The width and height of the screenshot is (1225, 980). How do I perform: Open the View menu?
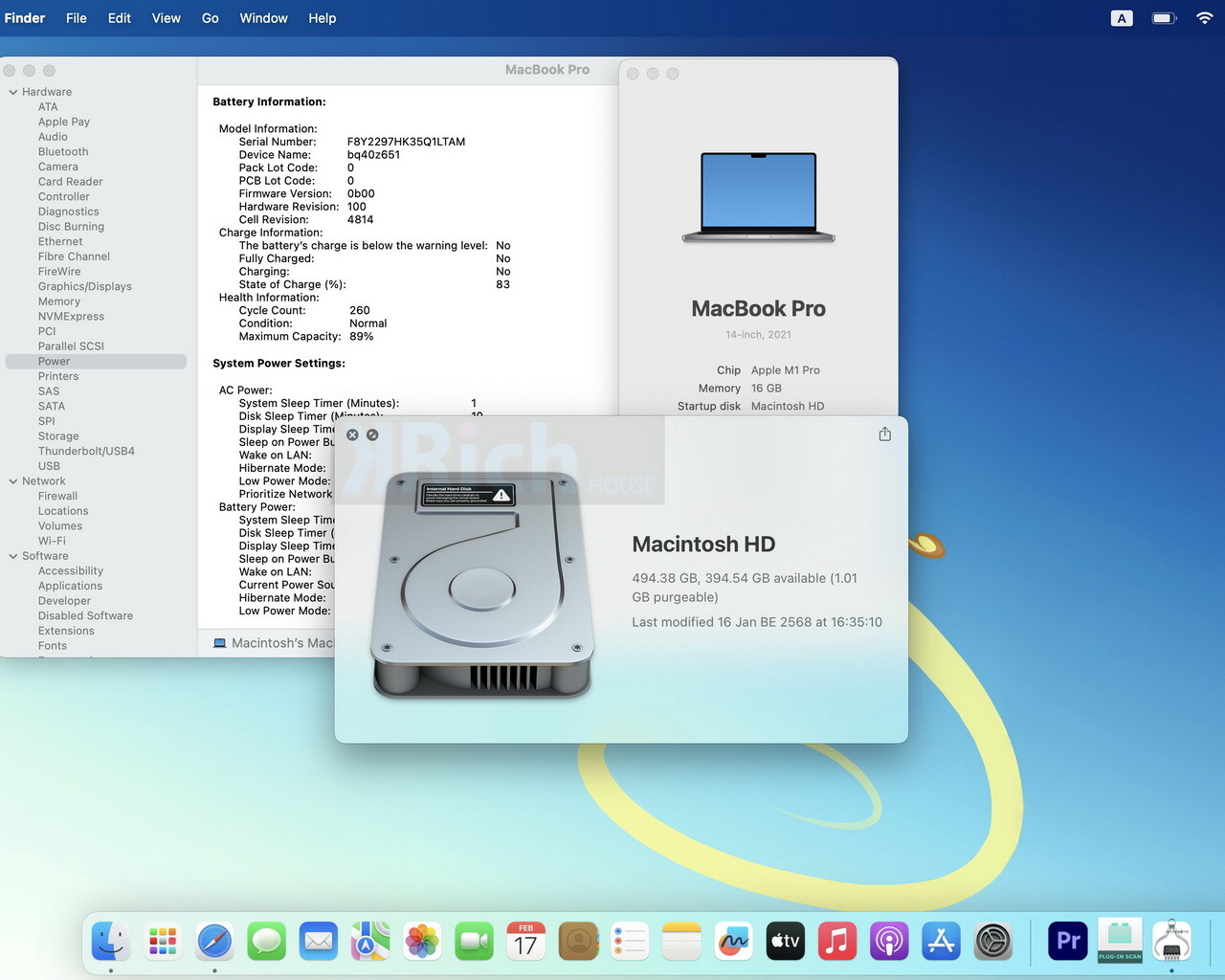pos(167,18)
